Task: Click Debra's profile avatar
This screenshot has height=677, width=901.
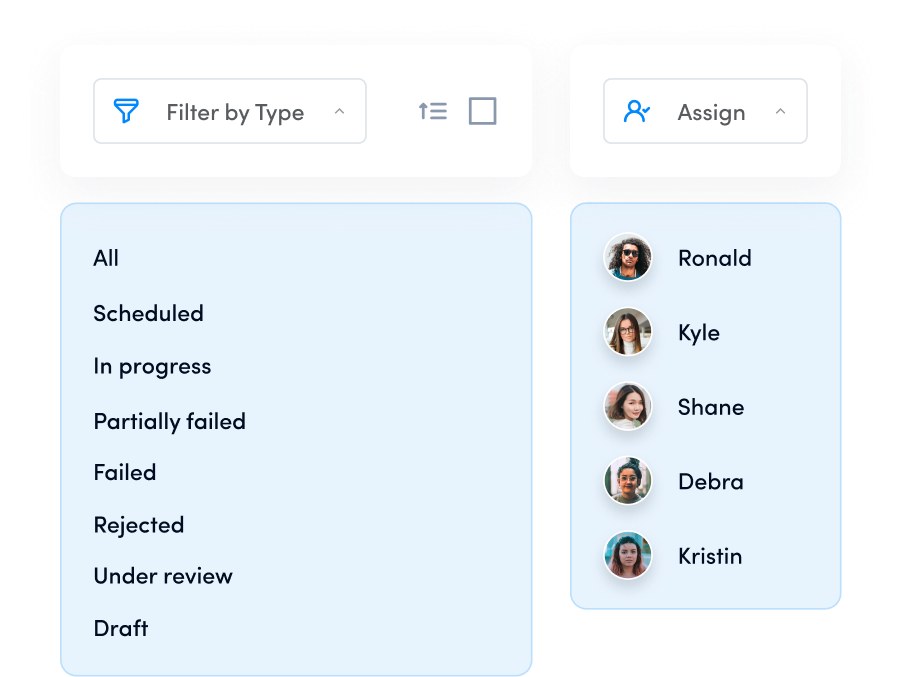Action: (x=627, y=481)
